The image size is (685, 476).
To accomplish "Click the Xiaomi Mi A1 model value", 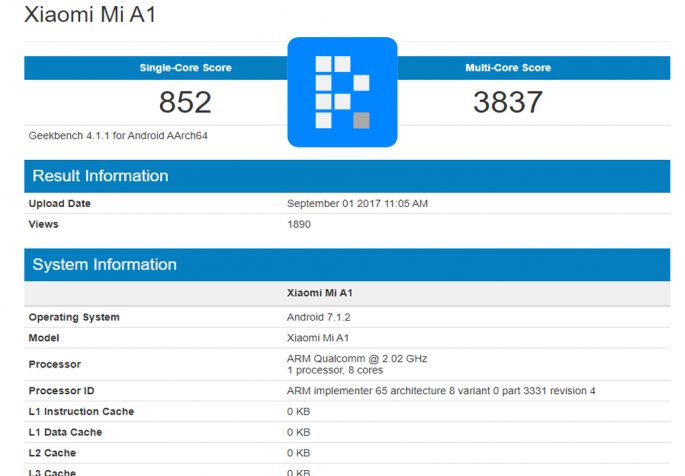I will coord(318,338).
